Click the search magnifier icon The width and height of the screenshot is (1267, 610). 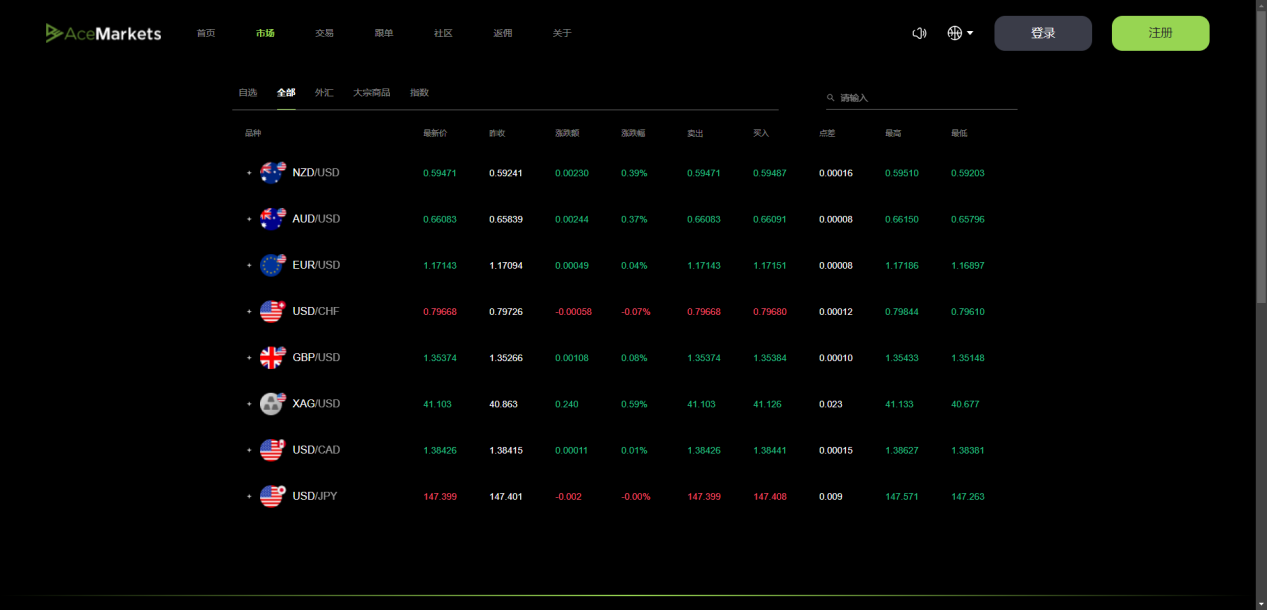coord(830,97)
